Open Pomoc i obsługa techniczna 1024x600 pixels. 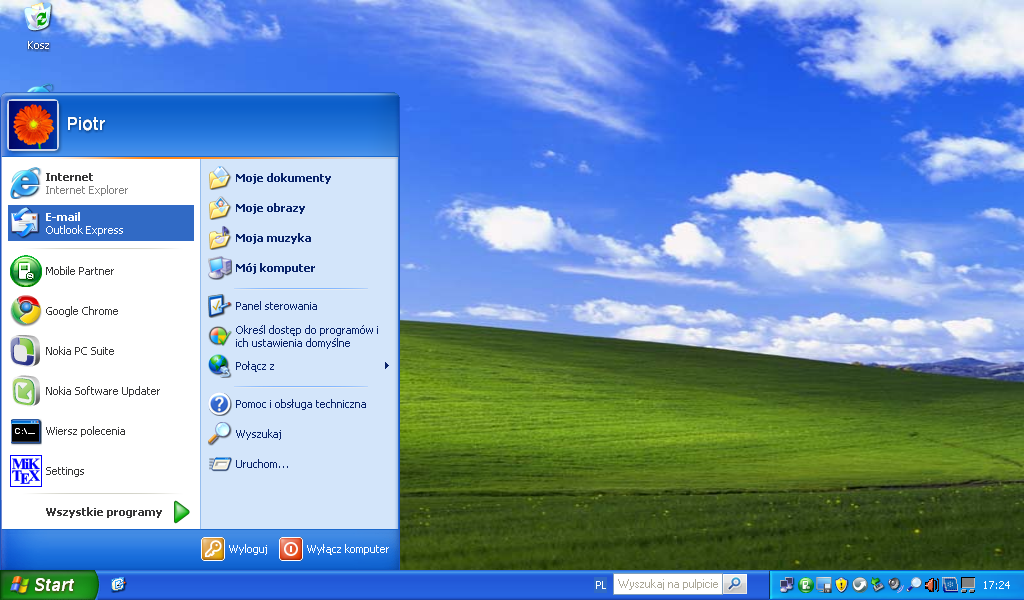tap(299, 404)
